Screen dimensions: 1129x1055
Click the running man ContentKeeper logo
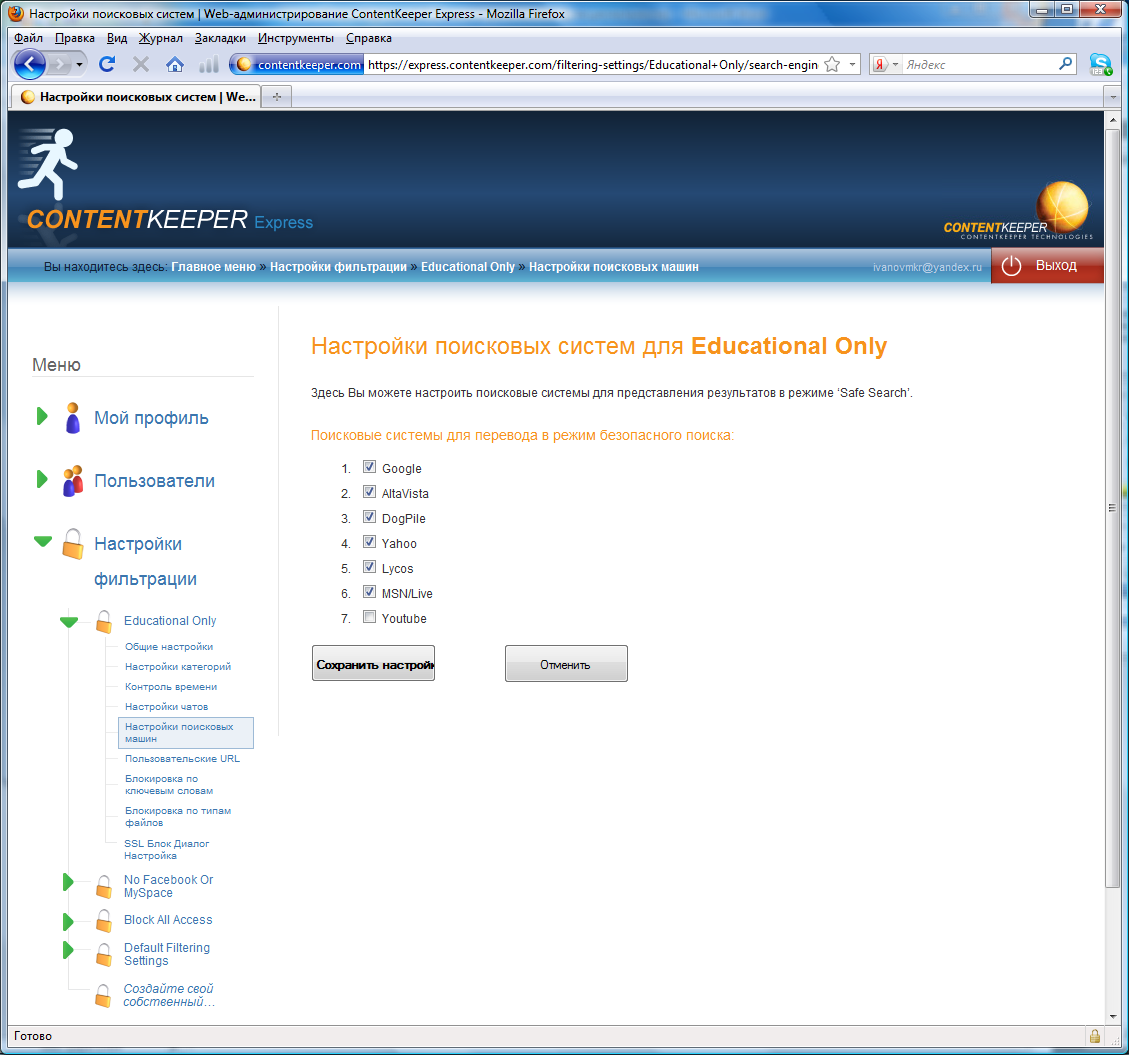pos(48,163)
